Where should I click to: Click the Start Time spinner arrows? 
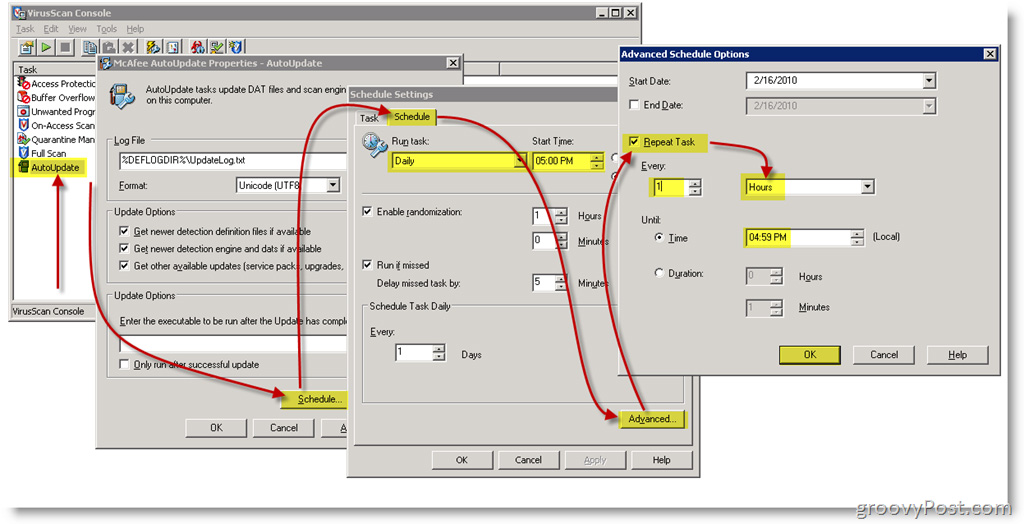(x=597, y=161)
